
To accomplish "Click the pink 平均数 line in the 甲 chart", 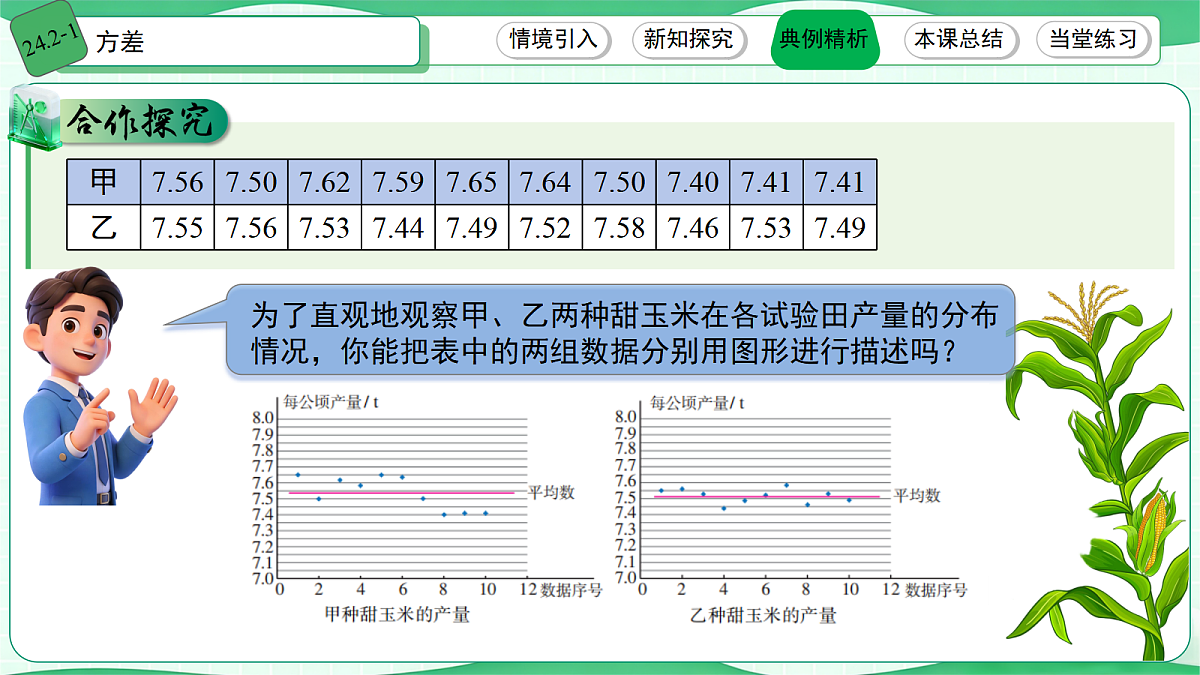I will (402, 492).
